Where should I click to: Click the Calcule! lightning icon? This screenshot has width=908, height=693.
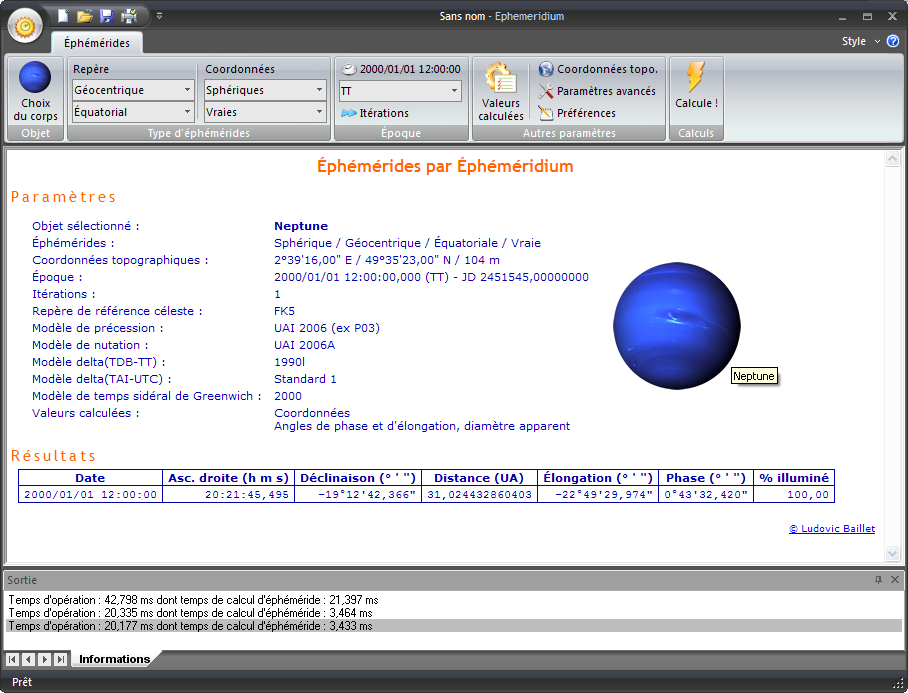[x=696, y=87]
